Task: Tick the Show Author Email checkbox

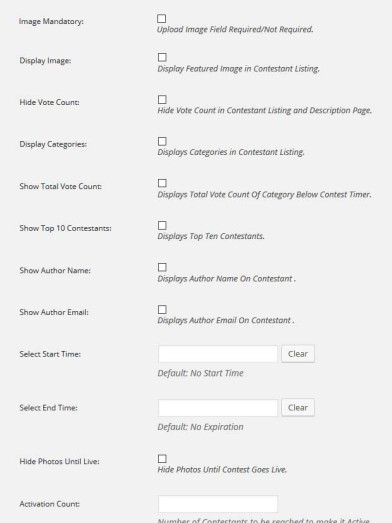Action: pos(162,310)
